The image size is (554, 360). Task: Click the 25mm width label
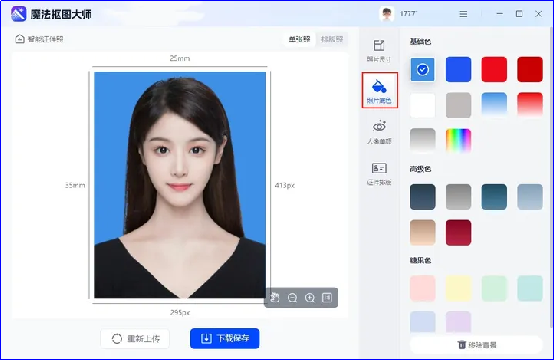pyautogui.click(x=180, y=58)
